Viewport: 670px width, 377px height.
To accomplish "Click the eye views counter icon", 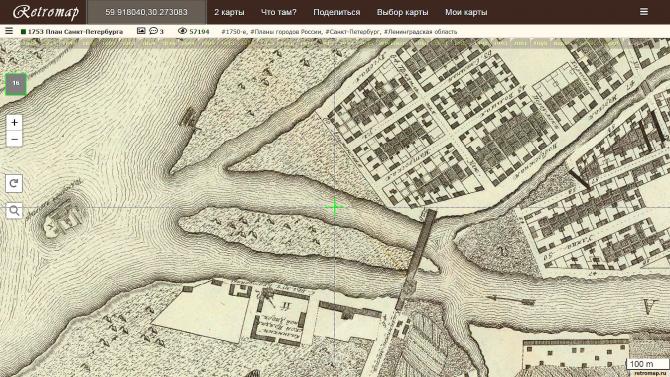I will tap(182, 31).
